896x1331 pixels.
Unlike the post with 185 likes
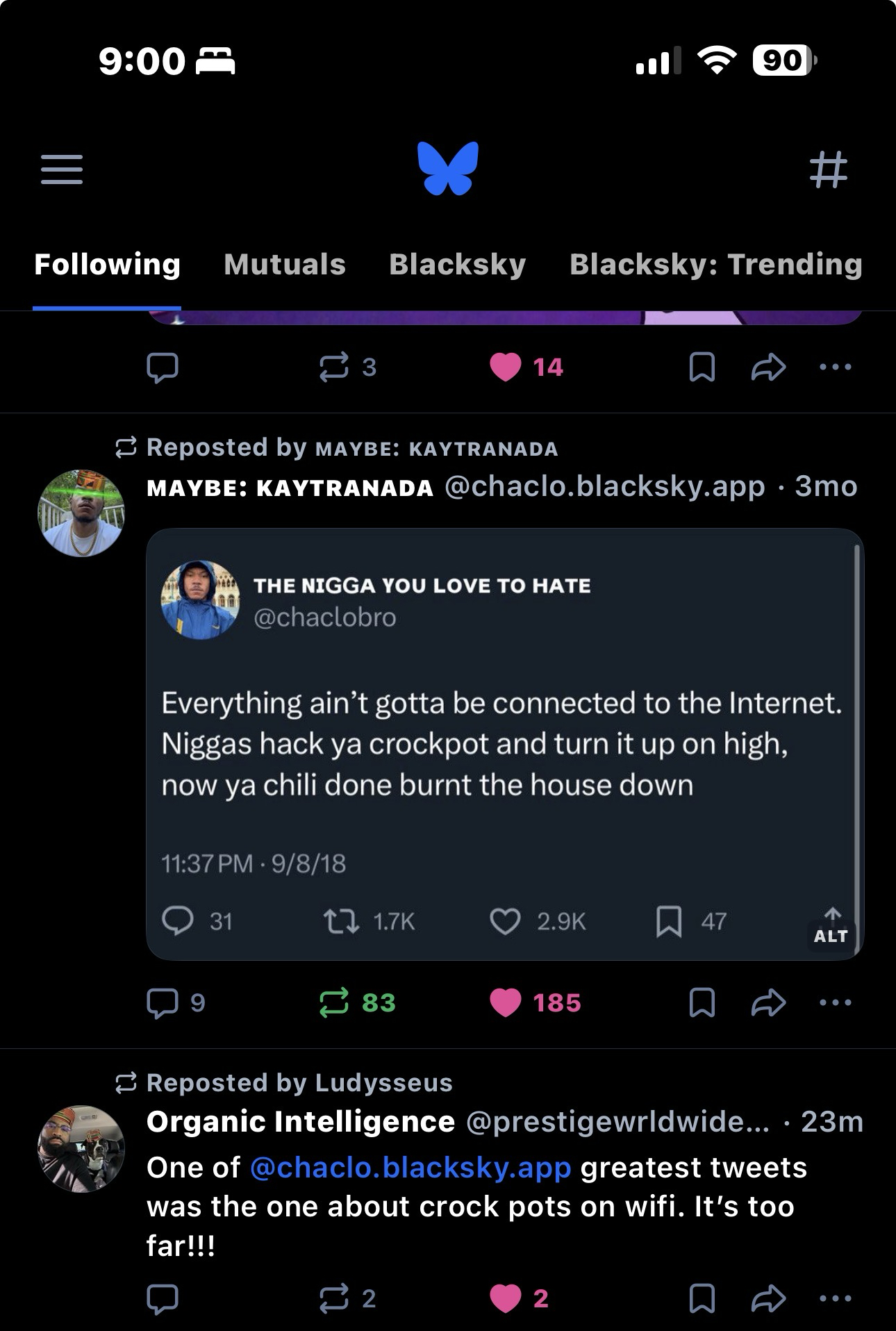pos(506,1002)
